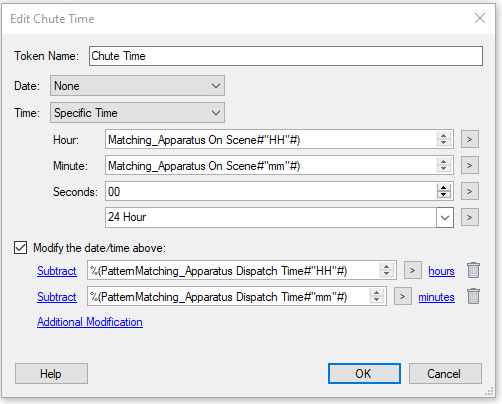The height and width of the screenshot is (404, 502).
Task: Change the hours unit link
Action: (x=441, y=271)
